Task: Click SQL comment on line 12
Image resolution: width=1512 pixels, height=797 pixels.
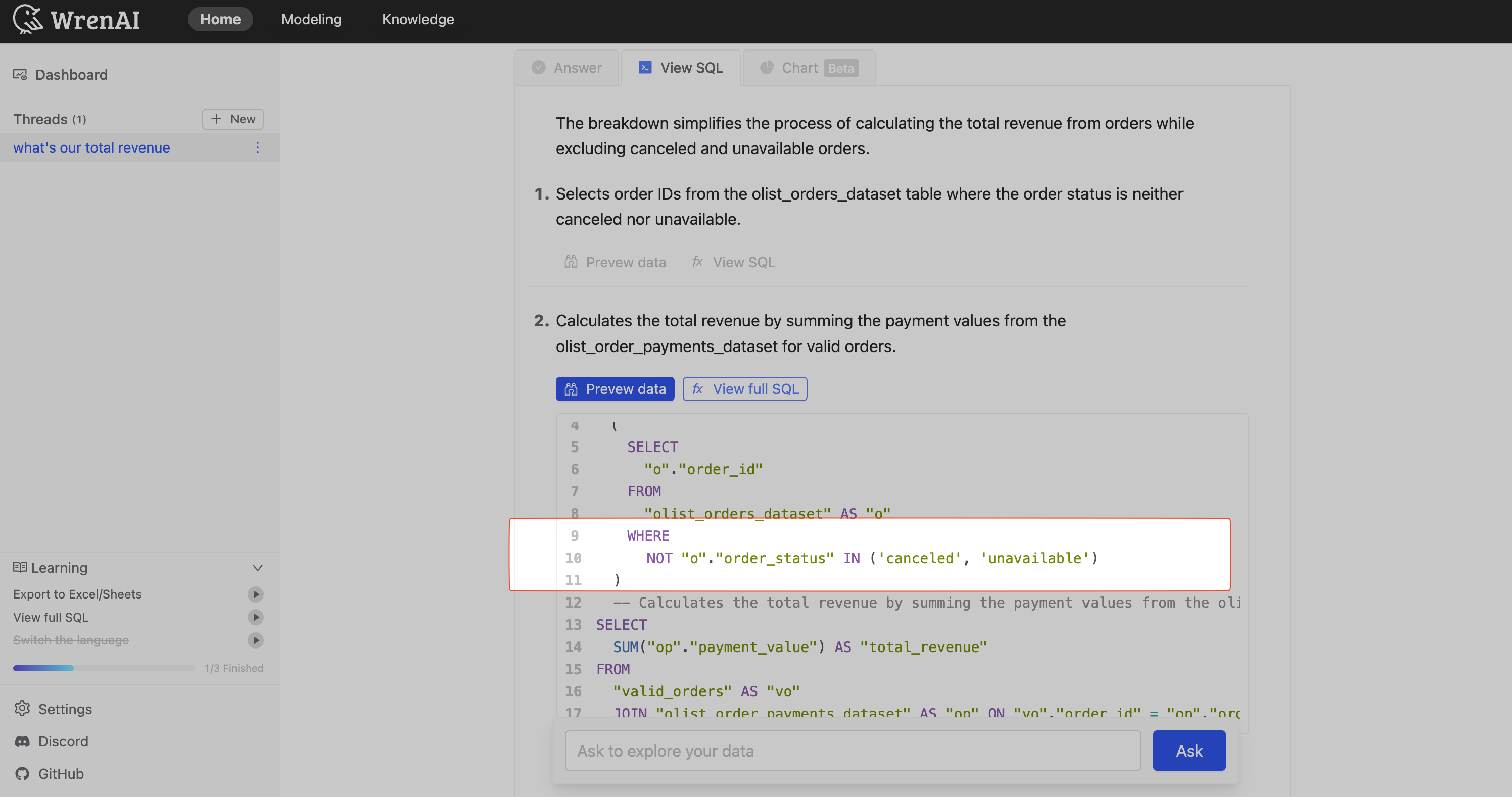Action: [926, 602]
